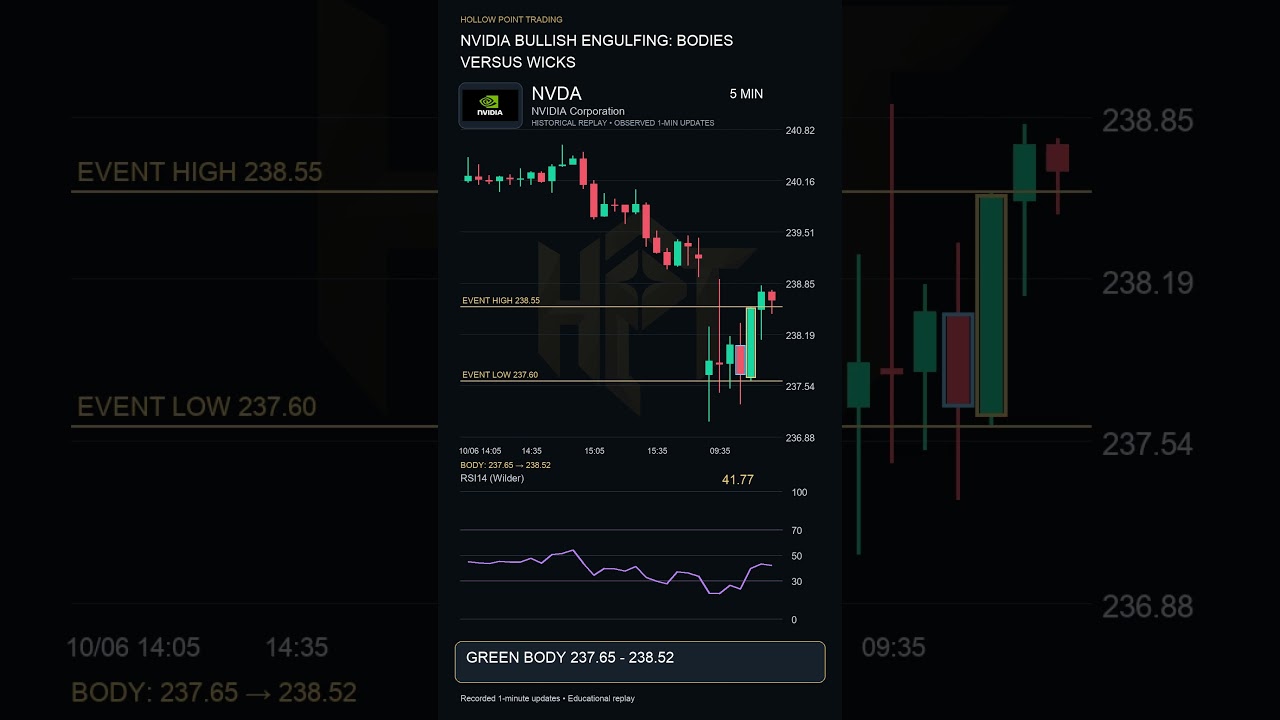Select the NVDA ticker symbol

point(556,94)
